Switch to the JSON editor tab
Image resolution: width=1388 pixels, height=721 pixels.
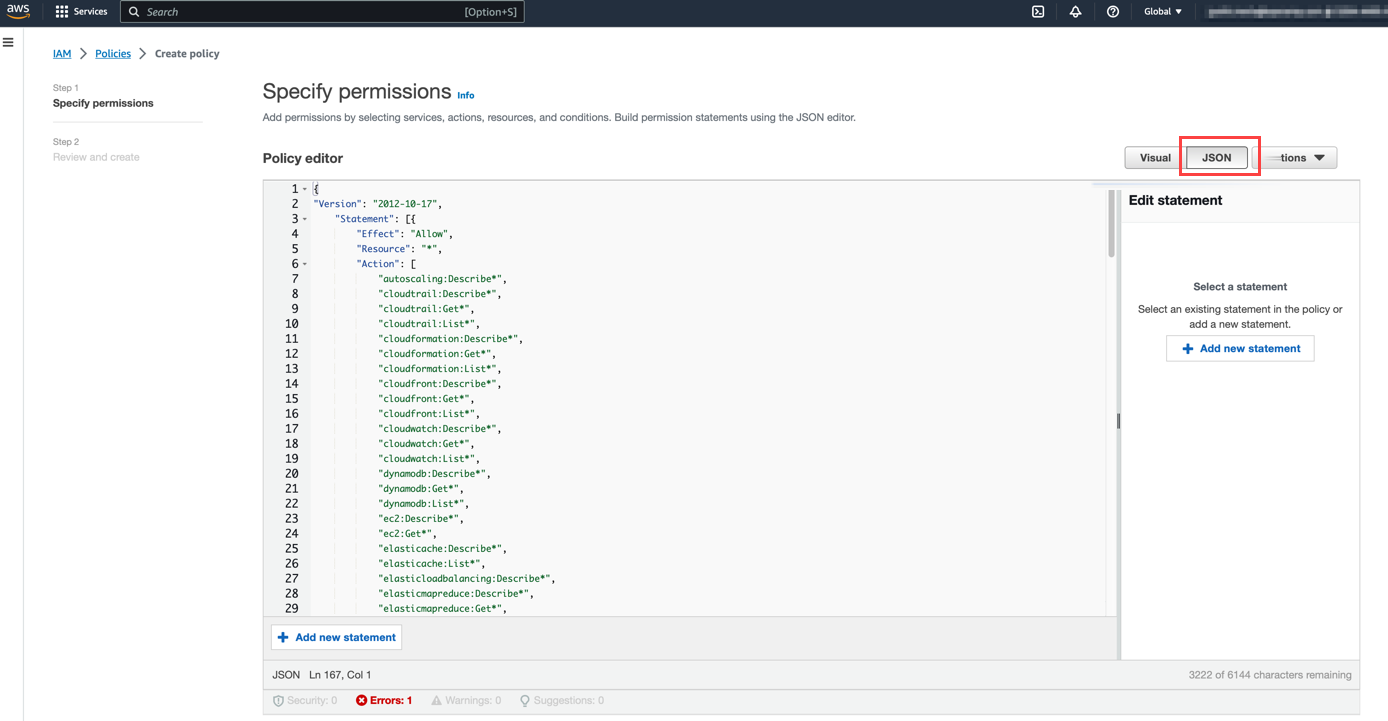coord(1217,158)
